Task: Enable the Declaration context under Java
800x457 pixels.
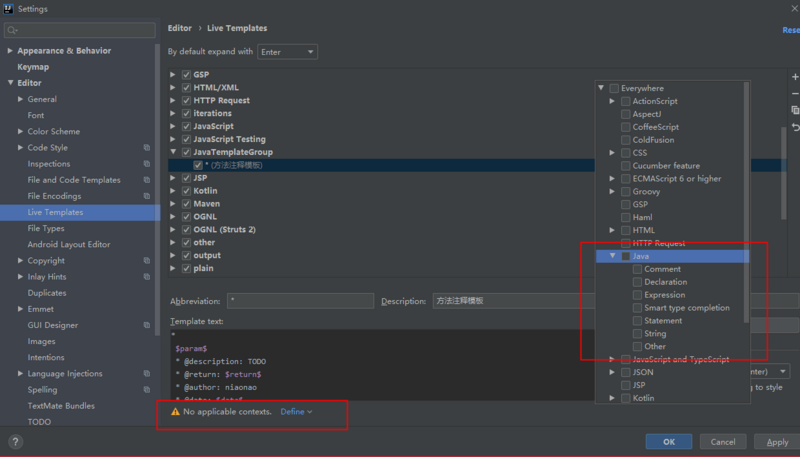Action: [x=637, y=282]
